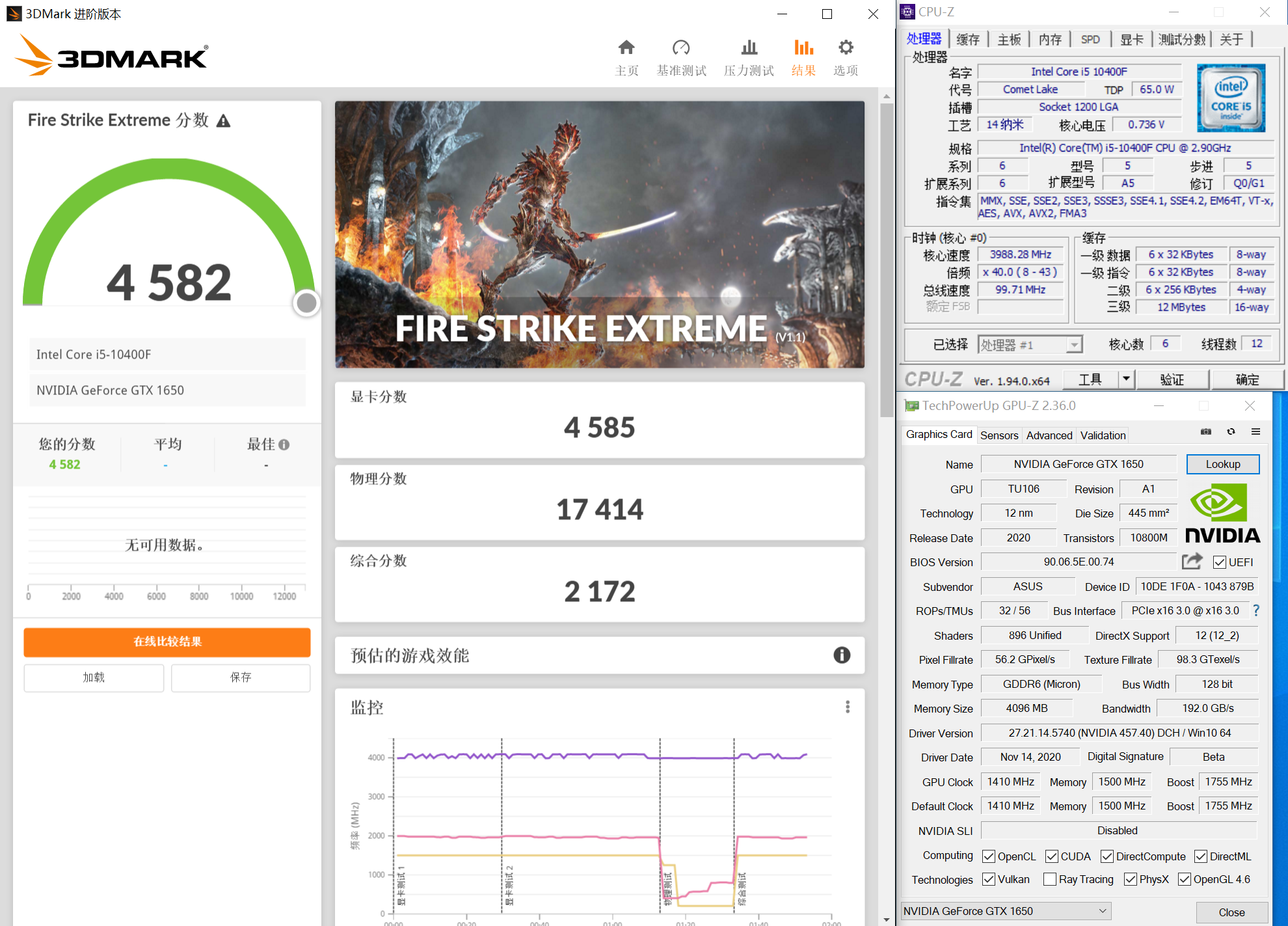Viewport: 1288px width, 926px height.
Task: Switch to CPU-Z 缓存 tab
Action: pos(968,40)
